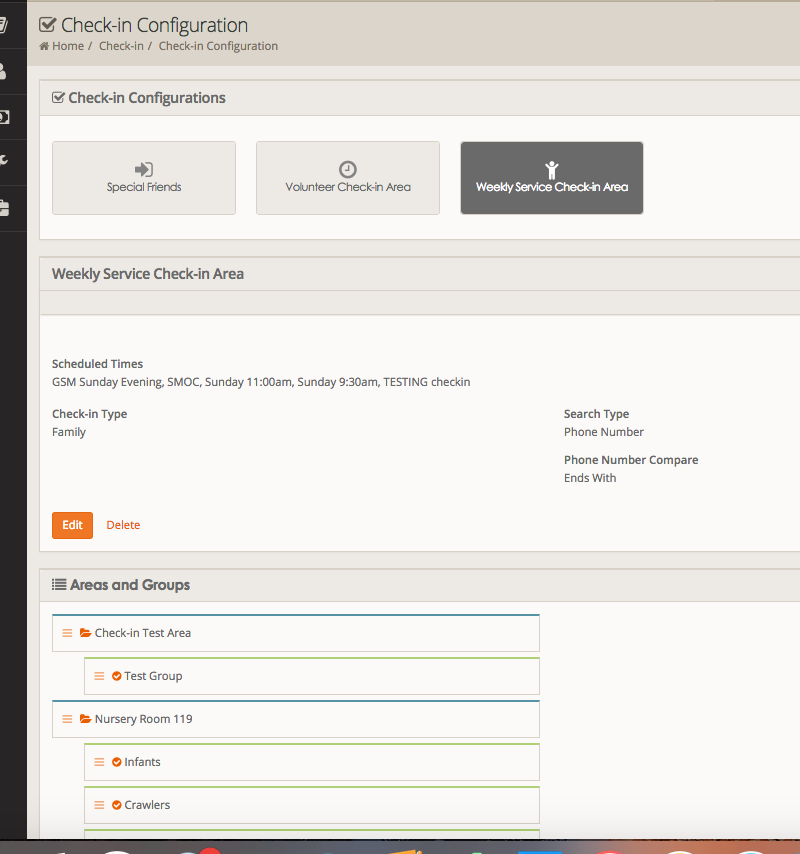Click the folder icon of Check-in Test Area
This screenshot has width=800, height=854.
click(x=85, y=633)
